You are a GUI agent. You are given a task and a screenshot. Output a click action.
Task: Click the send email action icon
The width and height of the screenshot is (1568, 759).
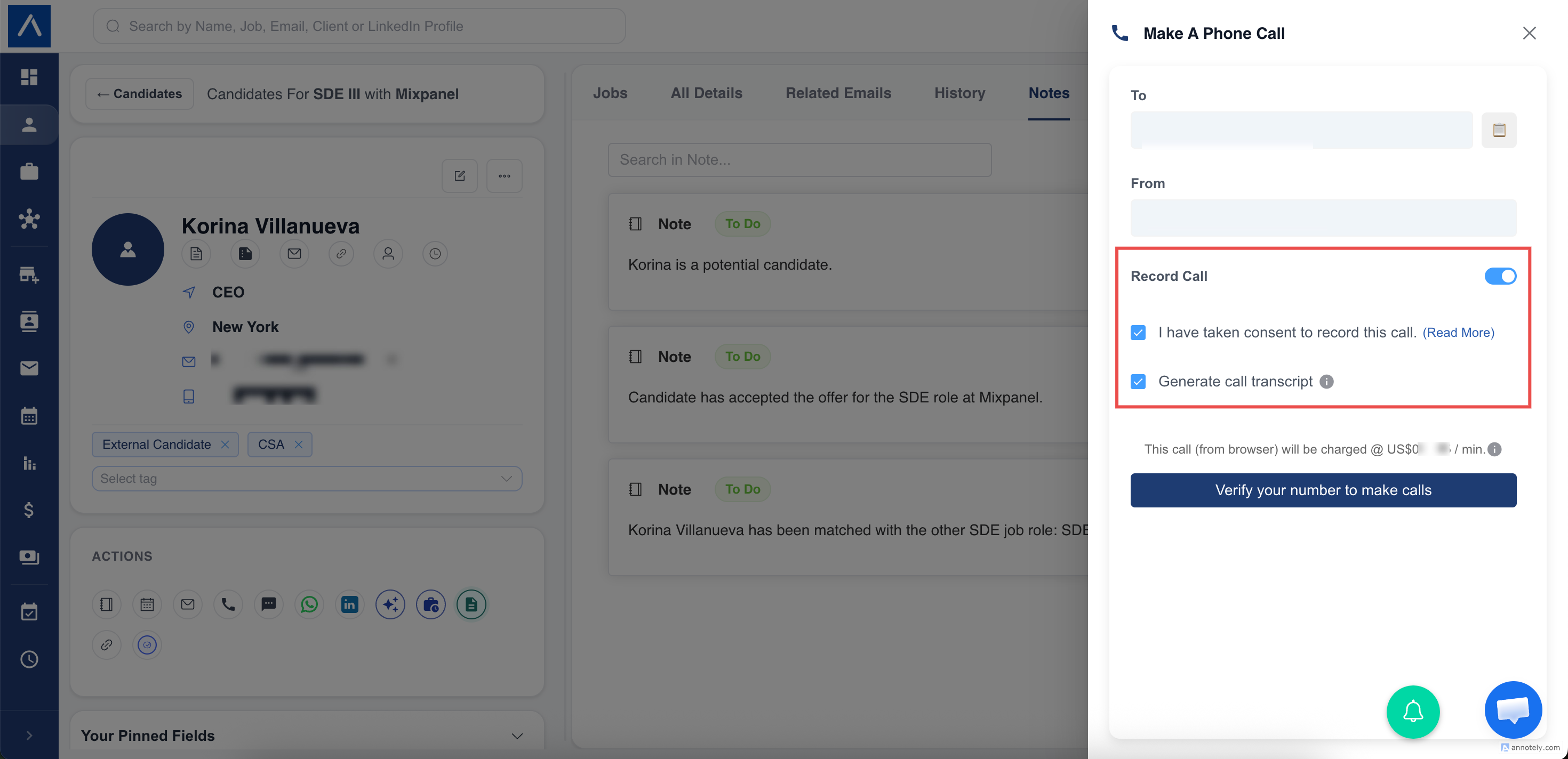[188, 604]
